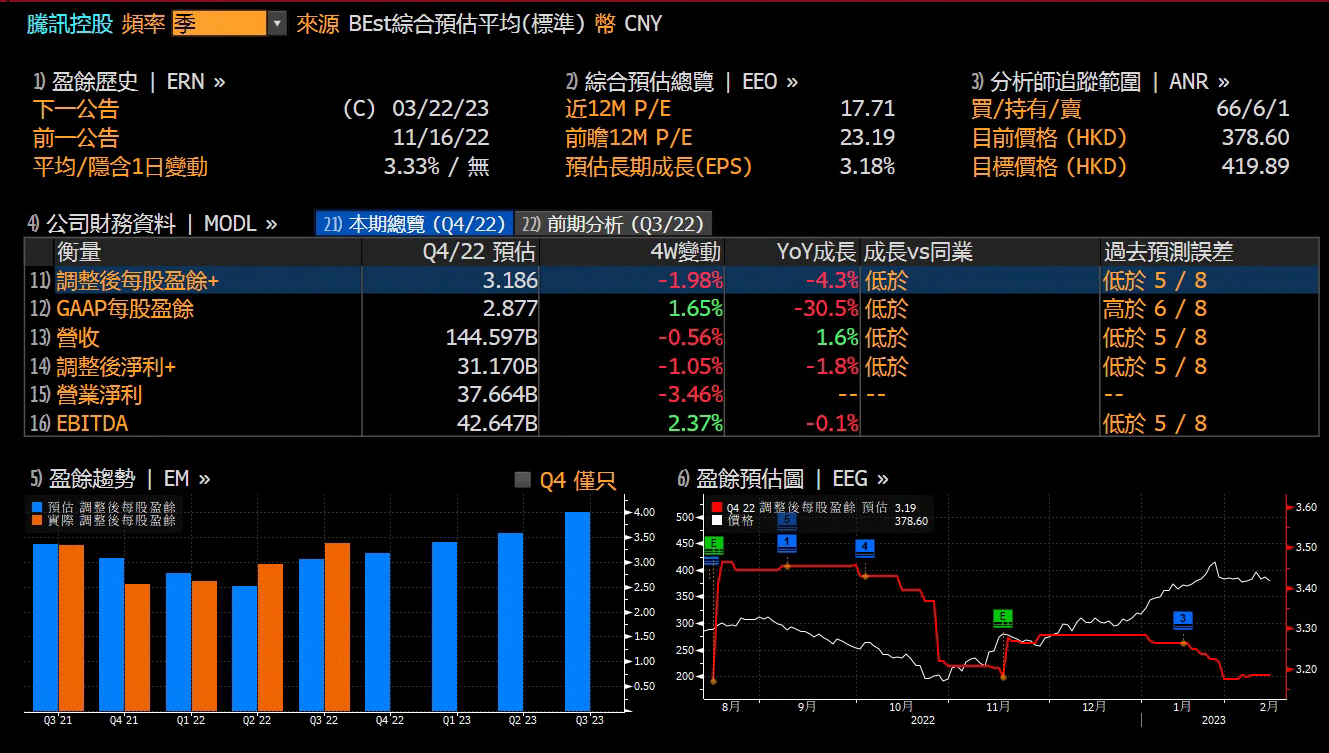Select the 頻率 field showing 季
This screenshot has height=753, width=1329.
tap(219, 24)
